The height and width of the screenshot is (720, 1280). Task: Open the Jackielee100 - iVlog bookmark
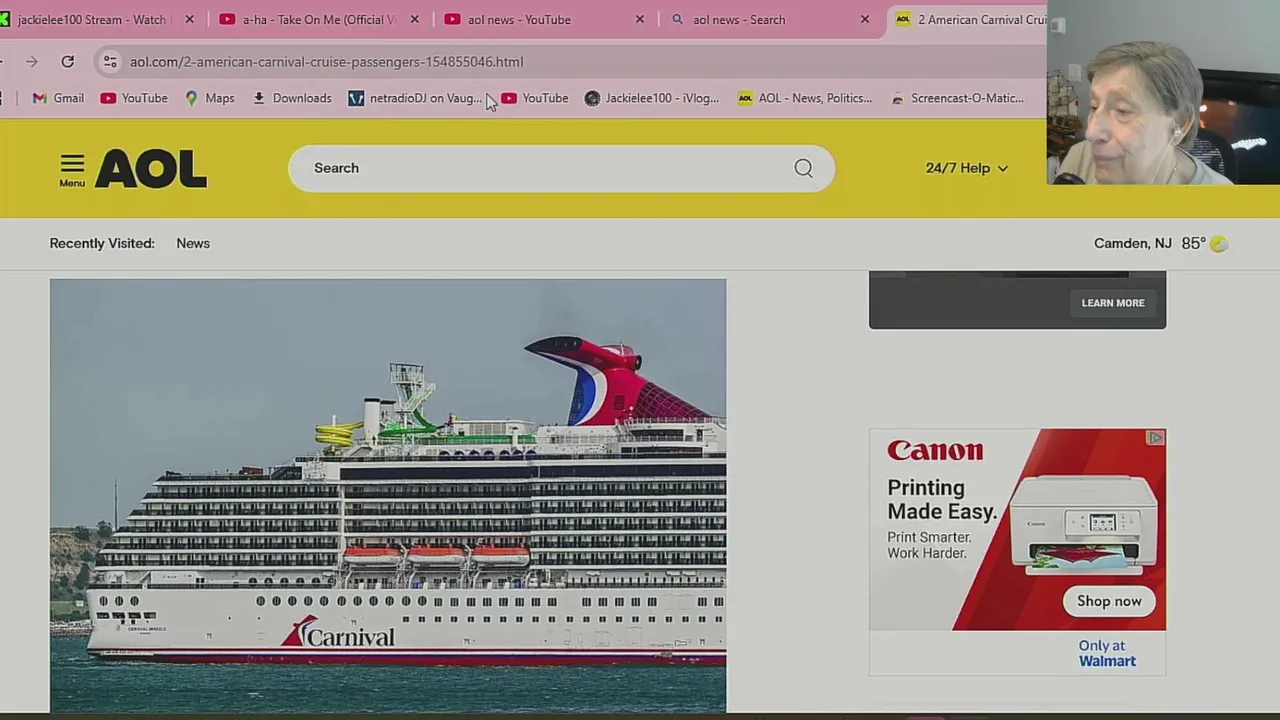click(x=652, y=98)
